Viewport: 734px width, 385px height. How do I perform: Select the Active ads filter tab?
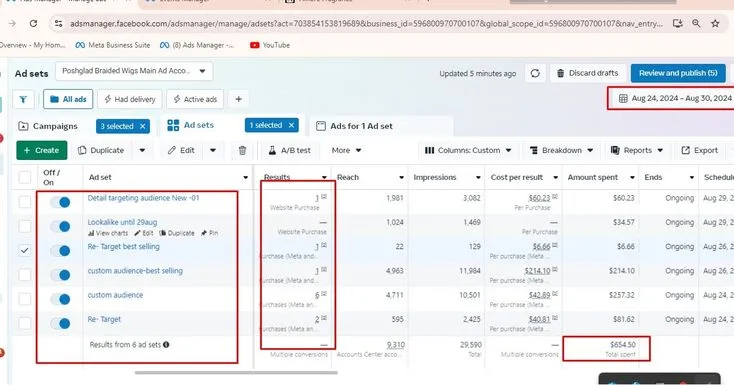click(x=195, y=99)
